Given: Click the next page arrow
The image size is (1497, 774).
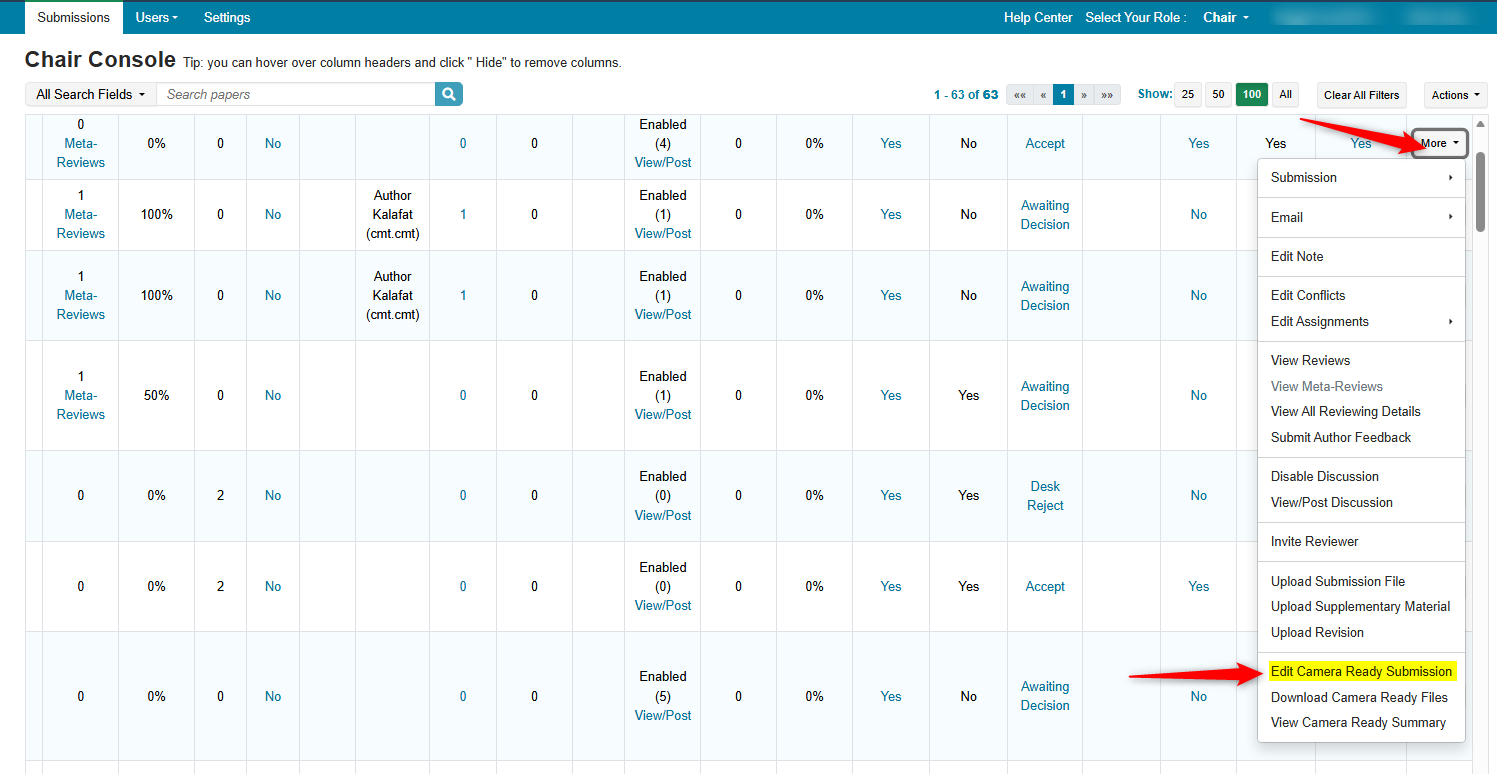Looking at the screenshot, I should [x=1084, y=95].
